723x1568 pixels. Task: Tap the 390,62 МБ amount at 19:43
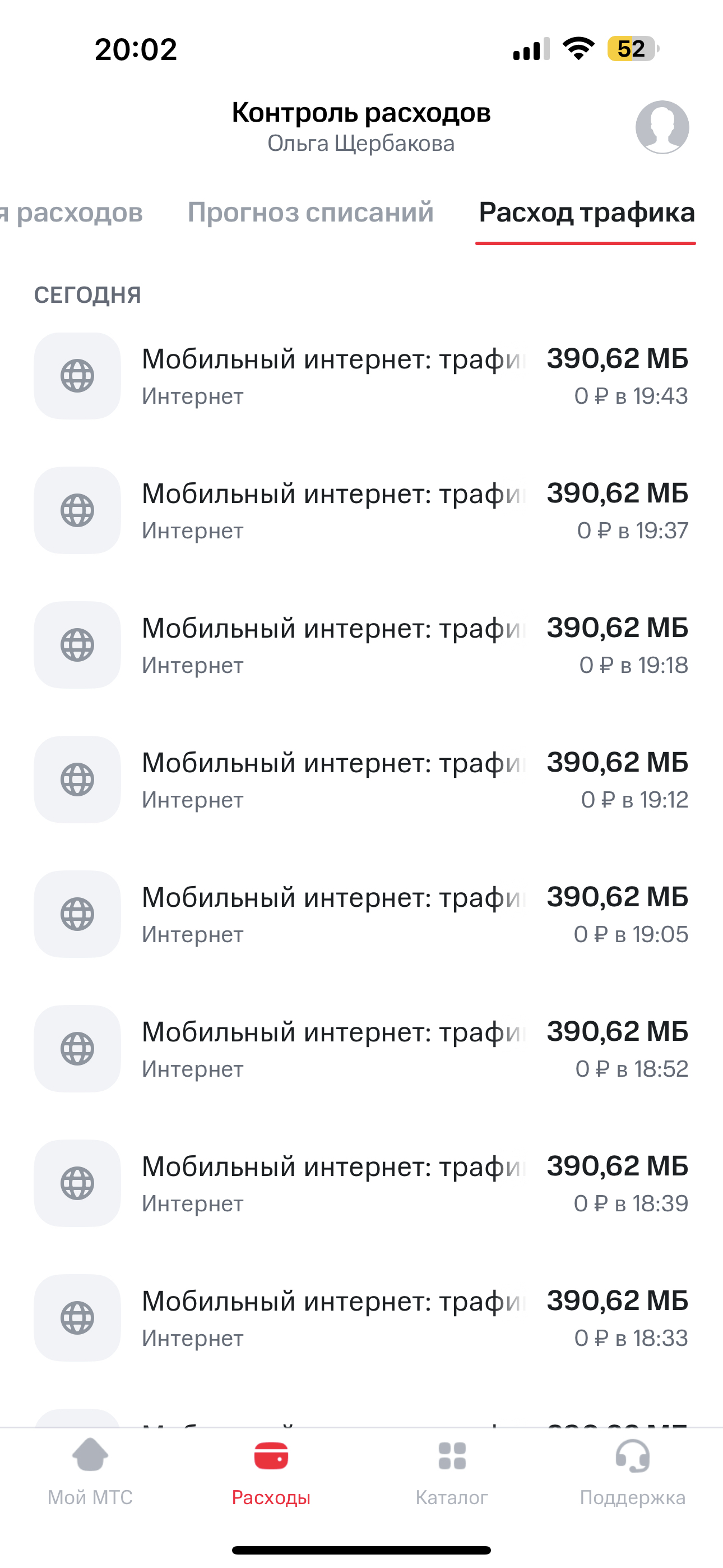[617, 358]
